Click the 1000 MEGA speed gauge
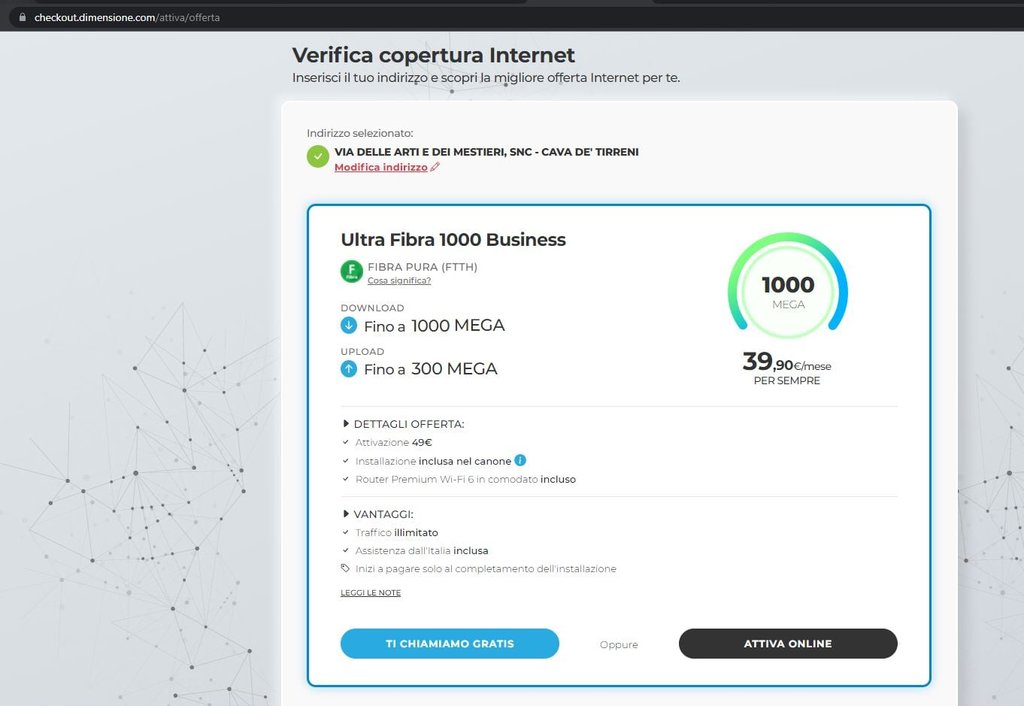1024x706 pixels. pos(788,286)
